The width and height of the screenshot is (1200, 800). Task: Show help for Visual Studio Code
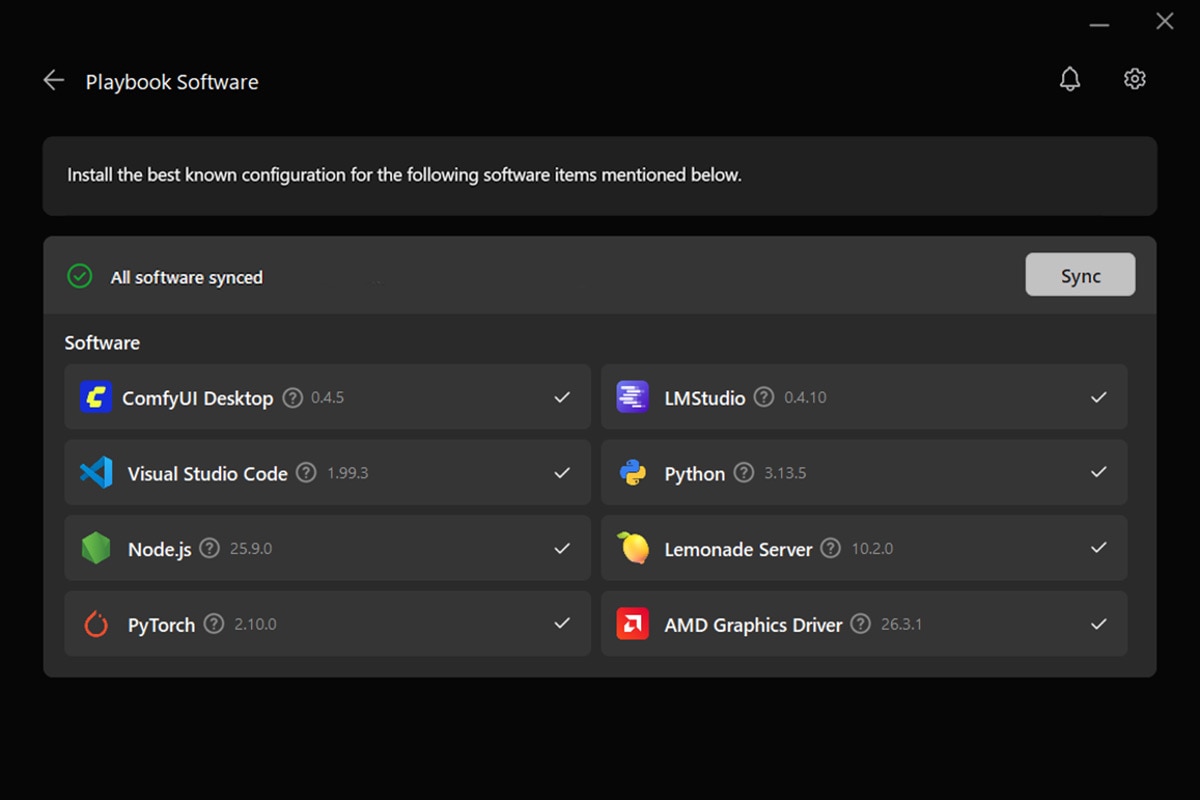coord(307,472)
